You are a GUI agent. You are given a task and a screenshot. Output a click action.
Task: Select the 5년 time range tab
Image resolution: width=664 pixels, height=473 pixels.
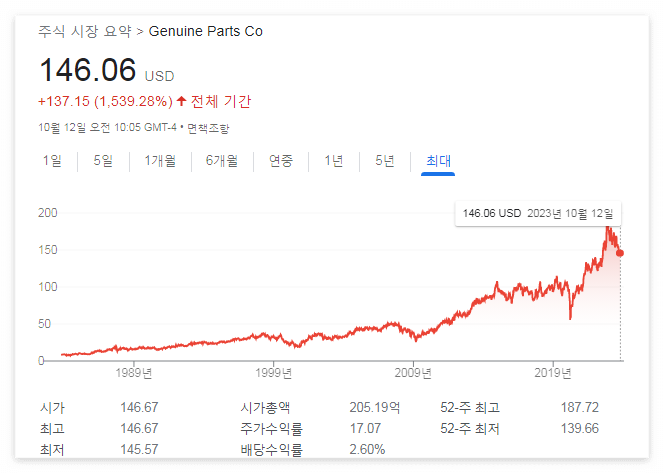pos(385,161)
